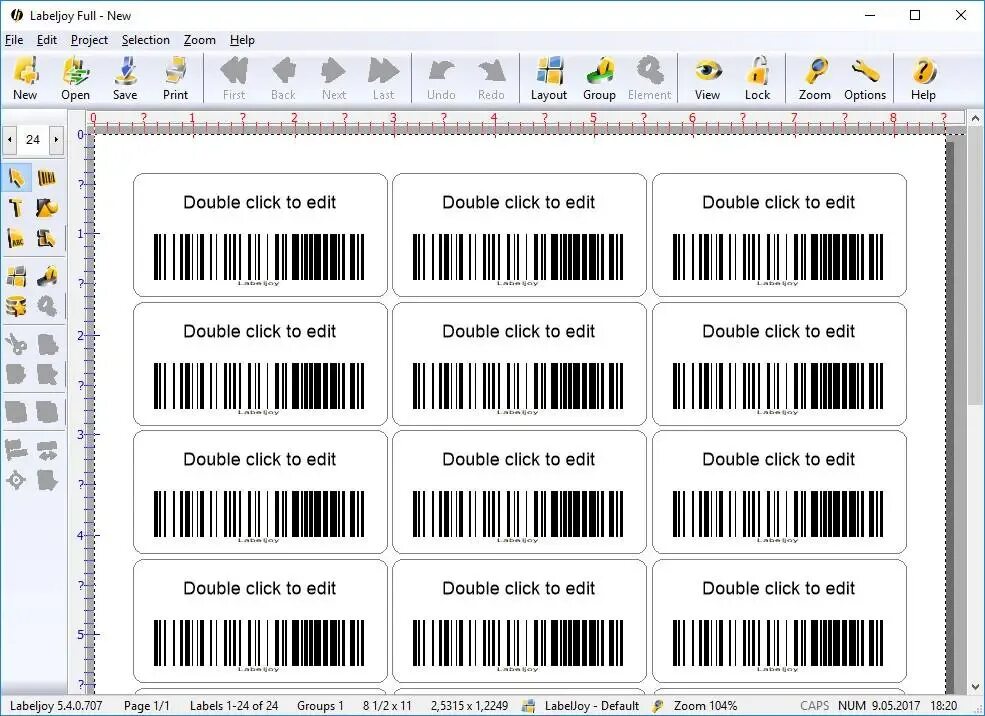Go to First page

[234, 78]
